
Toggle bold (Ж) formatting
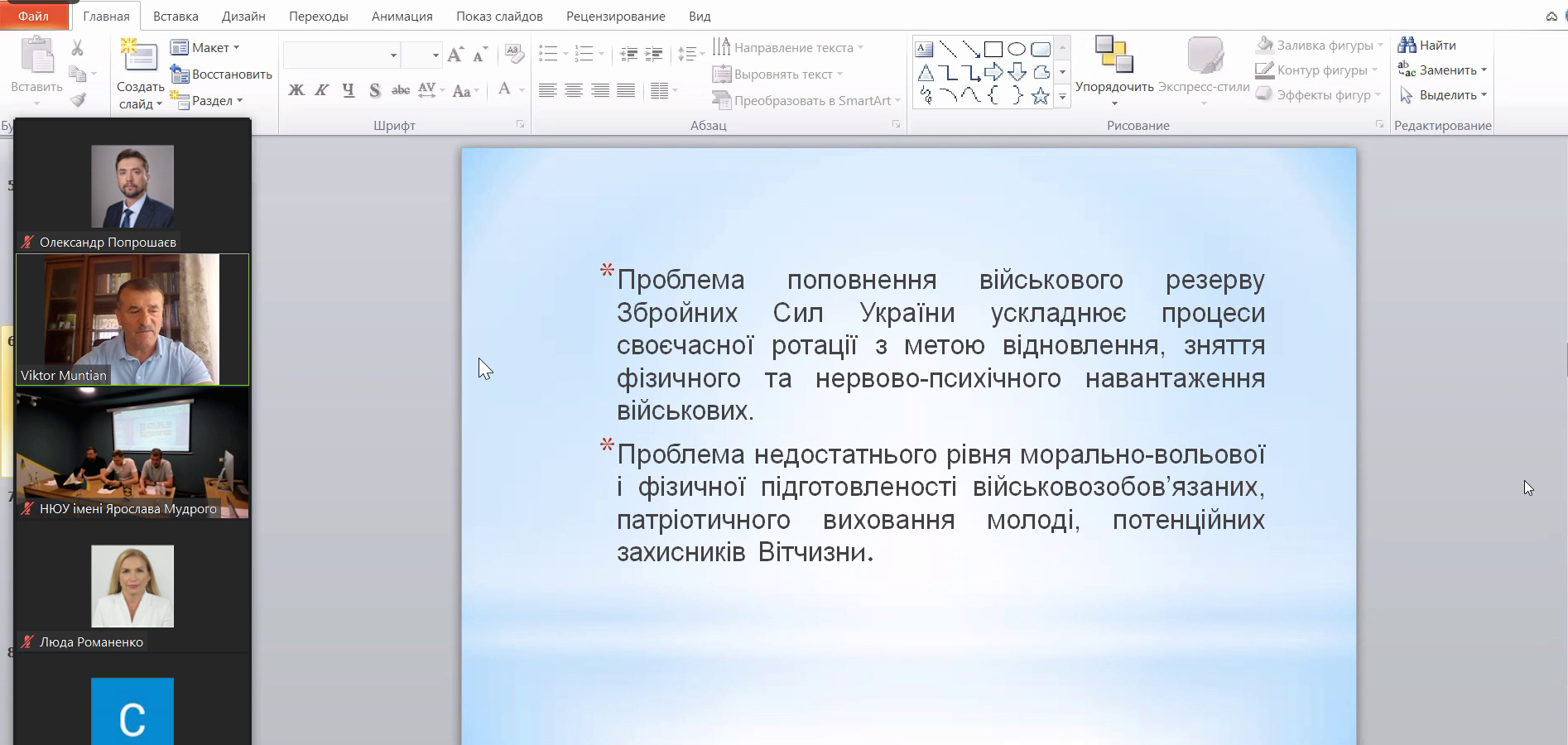(296, 90)
